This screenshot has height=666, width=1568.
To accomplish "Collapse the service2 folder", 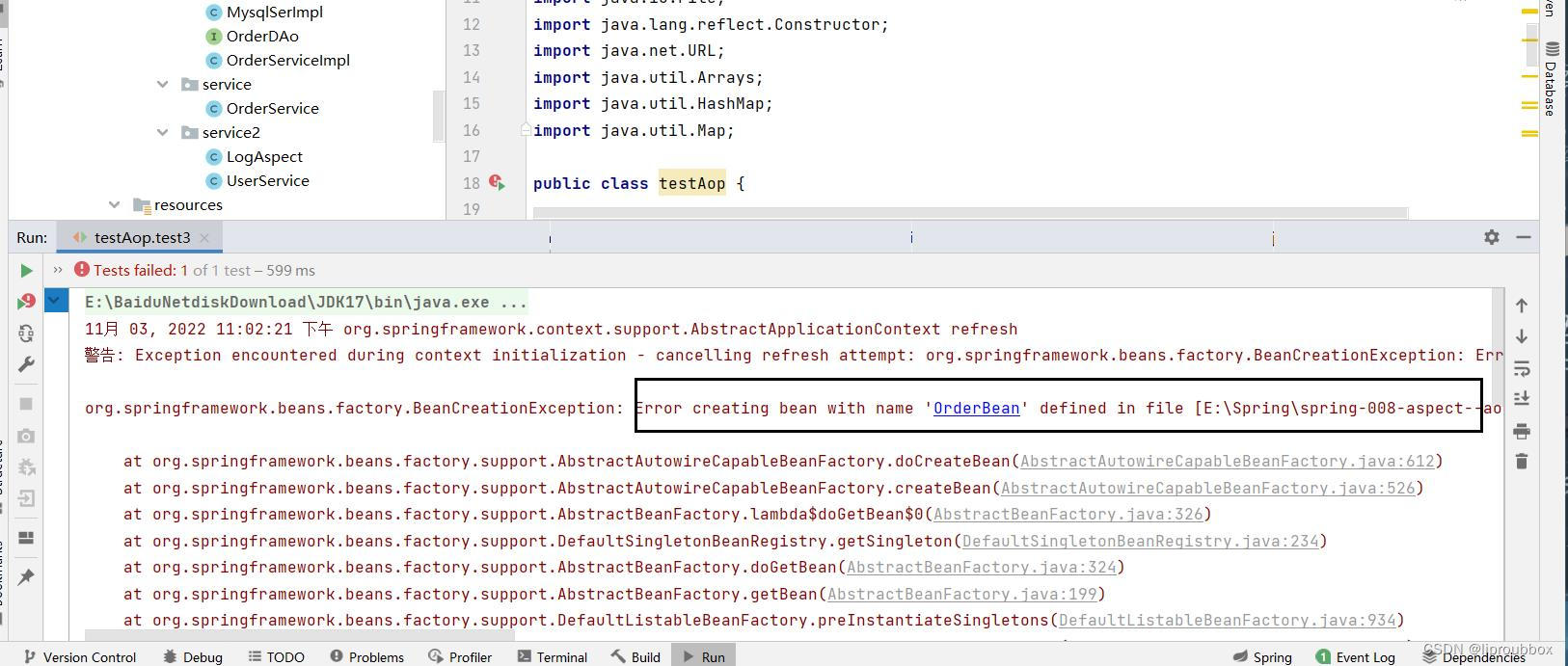I will [x=163, y=132].
